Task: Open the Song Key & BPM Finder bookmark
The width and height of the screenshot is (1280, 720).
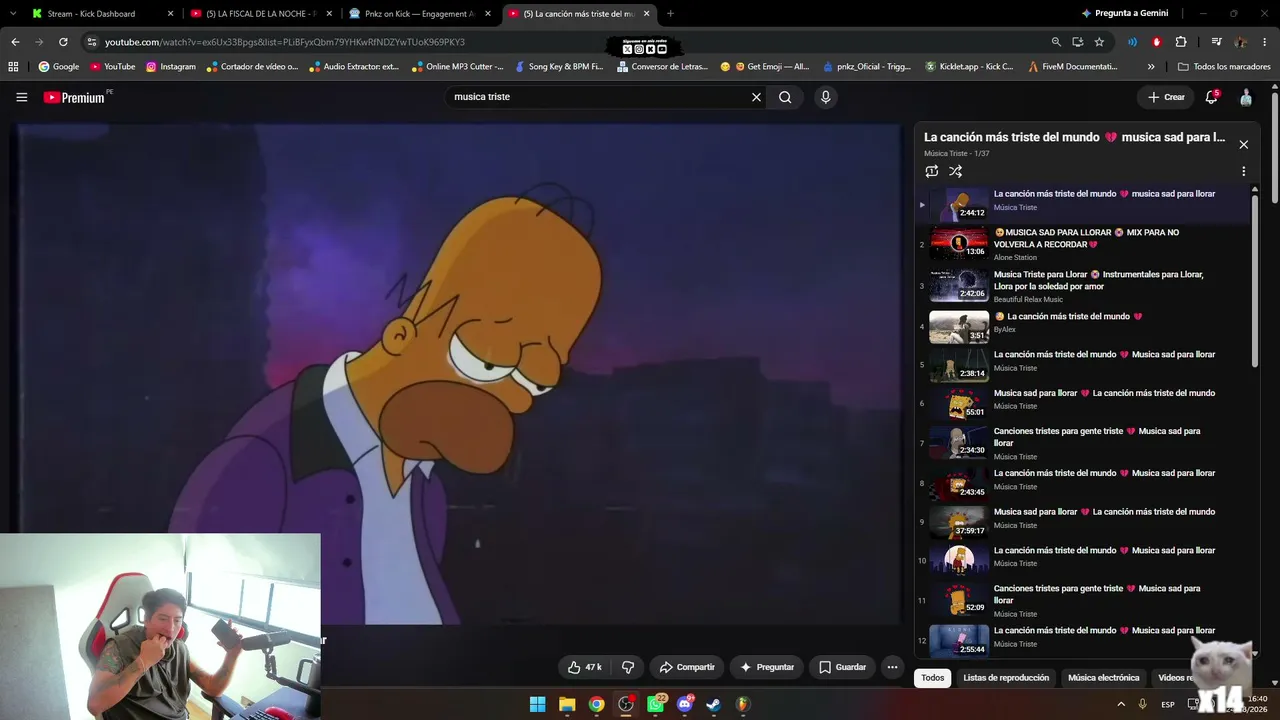Action: coord(559,67)
